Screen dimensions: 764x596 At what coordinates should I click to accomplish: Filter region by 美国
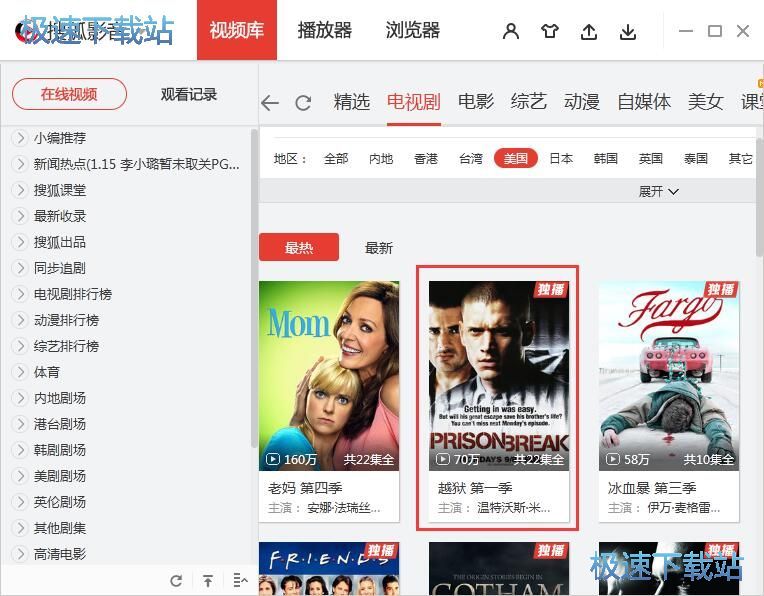(516, 158)
